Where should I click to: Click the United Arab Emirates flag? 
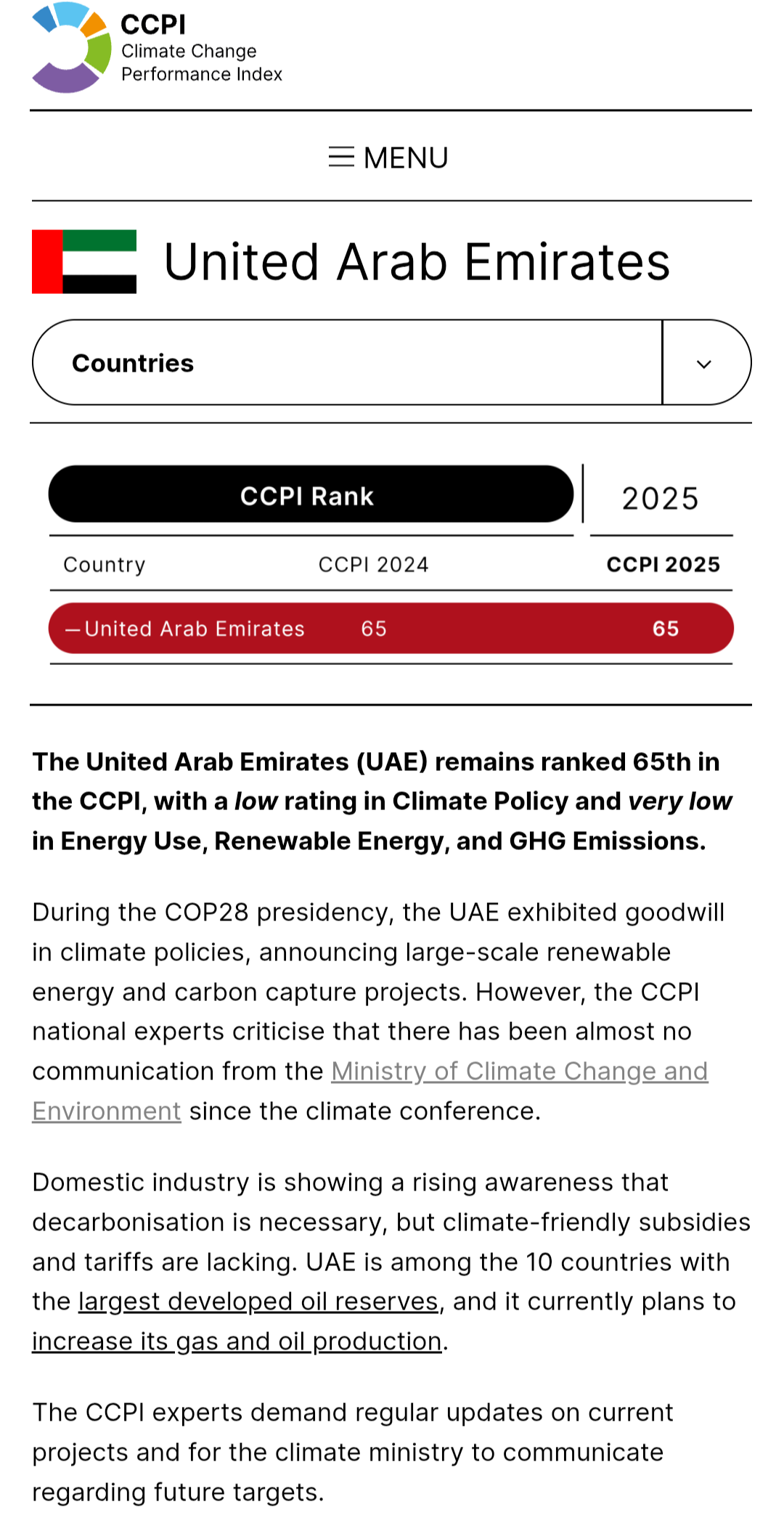(x=84, y=261)
